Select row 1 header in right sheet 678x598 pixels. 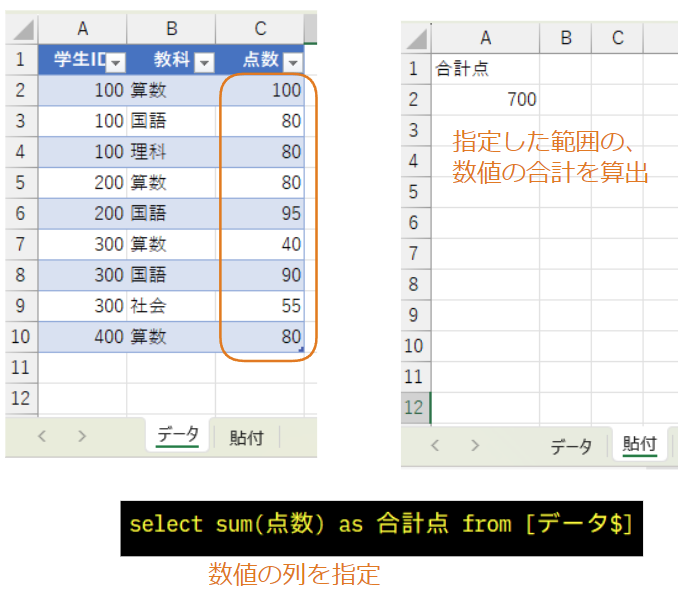pyautogui.click(x=416, y=69)
